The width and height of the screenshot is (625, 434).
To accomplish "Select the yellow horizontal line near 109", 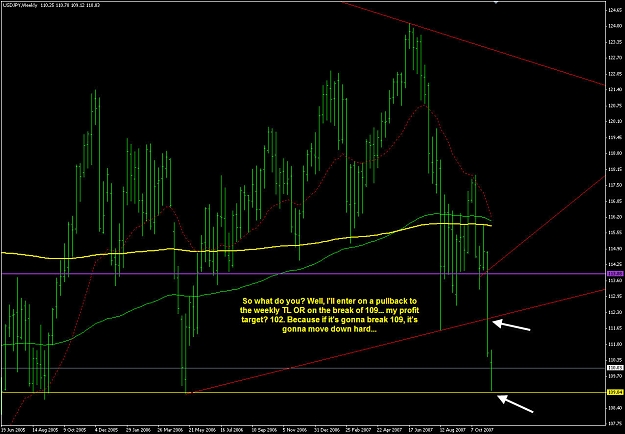I will tap(303, 393).
